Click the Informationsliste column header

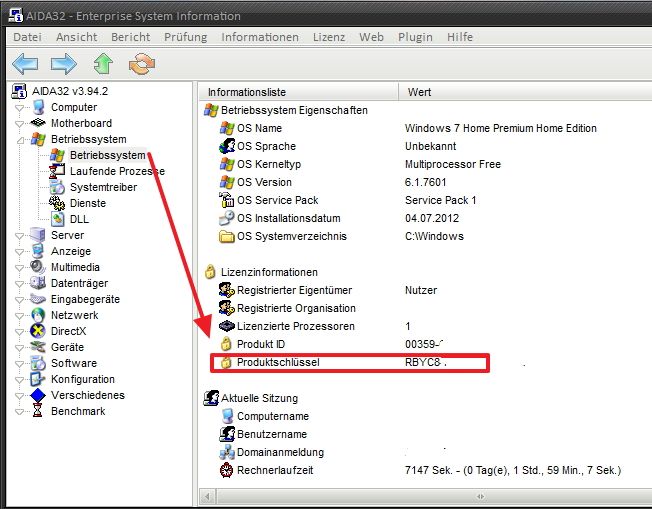246,92
